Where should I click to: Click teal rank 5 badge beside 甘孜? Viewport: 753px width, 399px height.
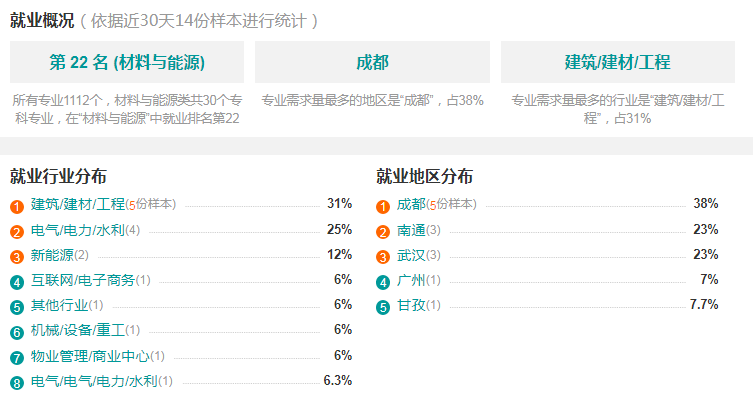(x=383, y=307)
